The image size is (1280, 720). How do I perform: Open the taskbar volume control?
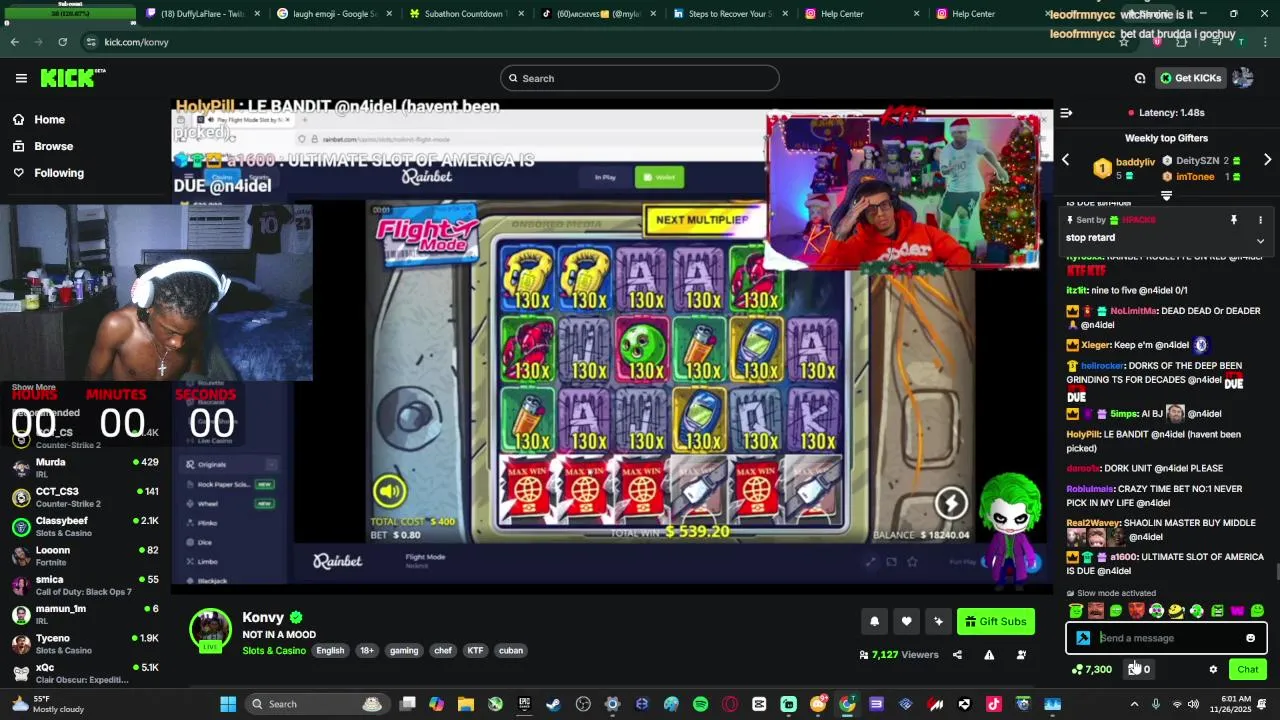coord(1195,704)
